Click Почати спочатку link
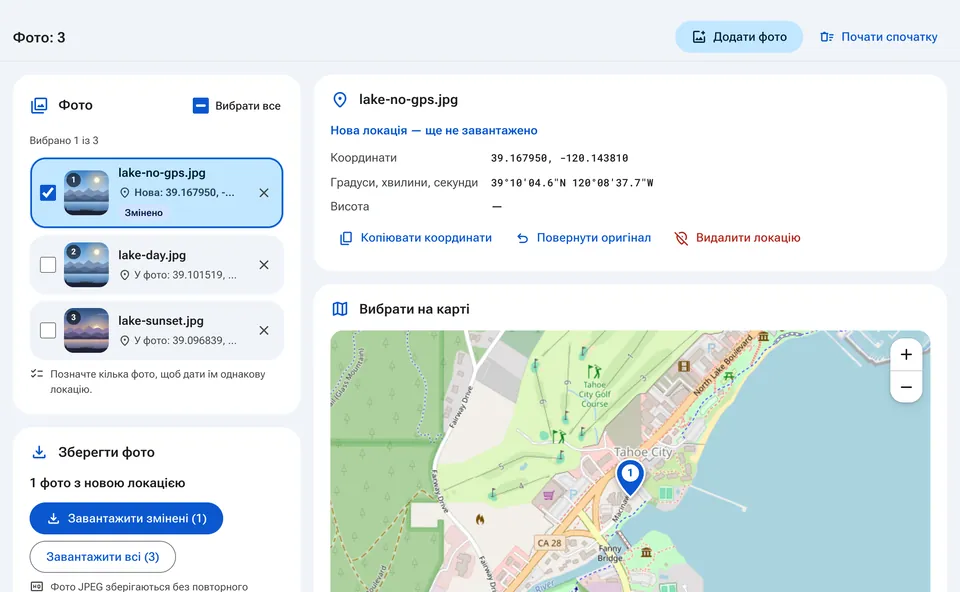Image resolution: width=960 pixels, height=592 pixels. [879, 37]
